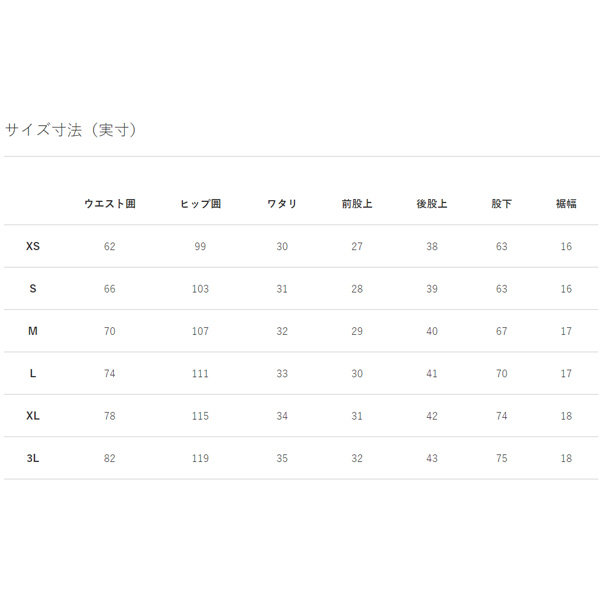Click the M size row label
600x600 pixels.
(33, 331)
